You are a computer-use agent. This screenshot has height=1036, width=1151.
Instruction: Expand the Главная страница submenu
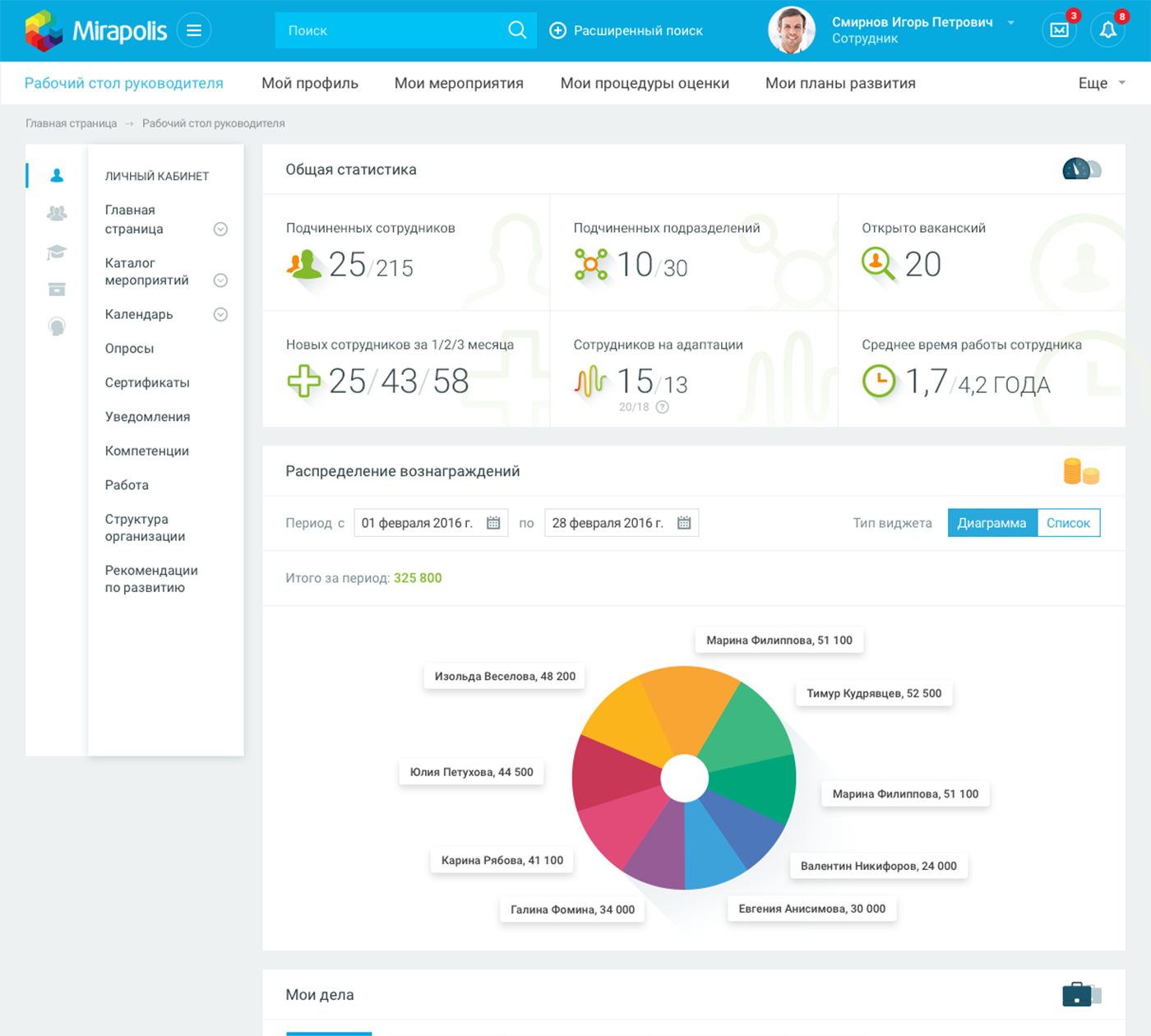220,229
